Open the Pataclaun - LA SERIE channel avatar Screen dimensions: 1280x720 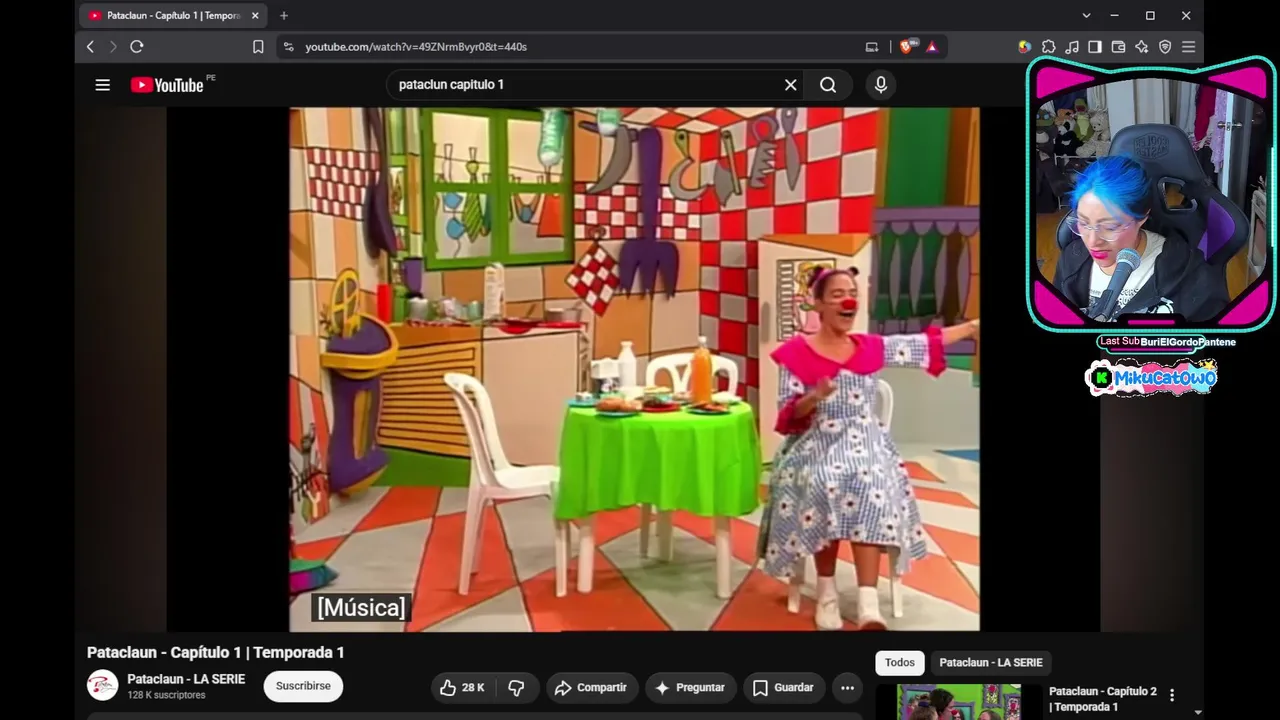pos(103,686)
